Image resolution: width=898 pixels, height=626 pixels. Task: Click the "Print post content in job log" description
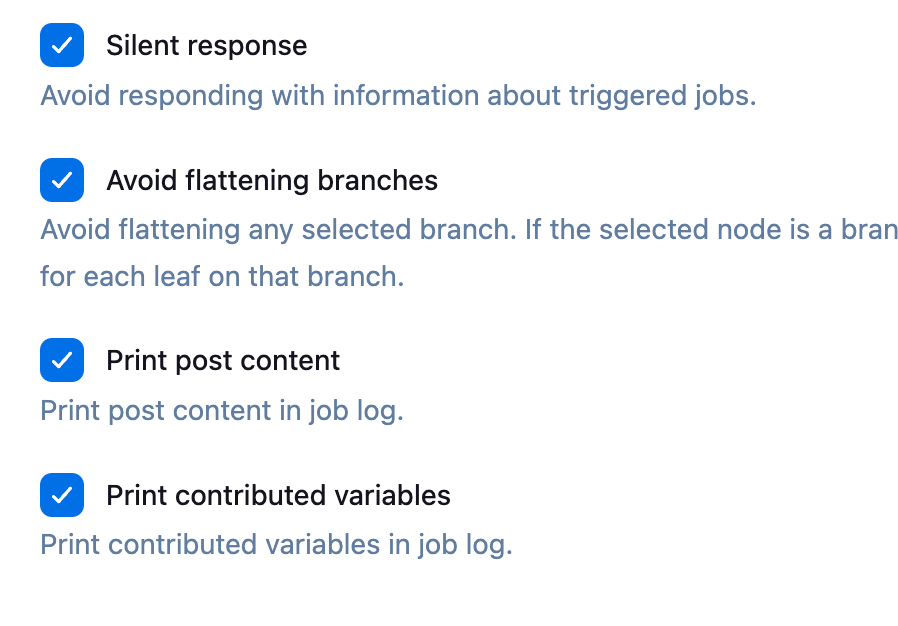[222, 411]
